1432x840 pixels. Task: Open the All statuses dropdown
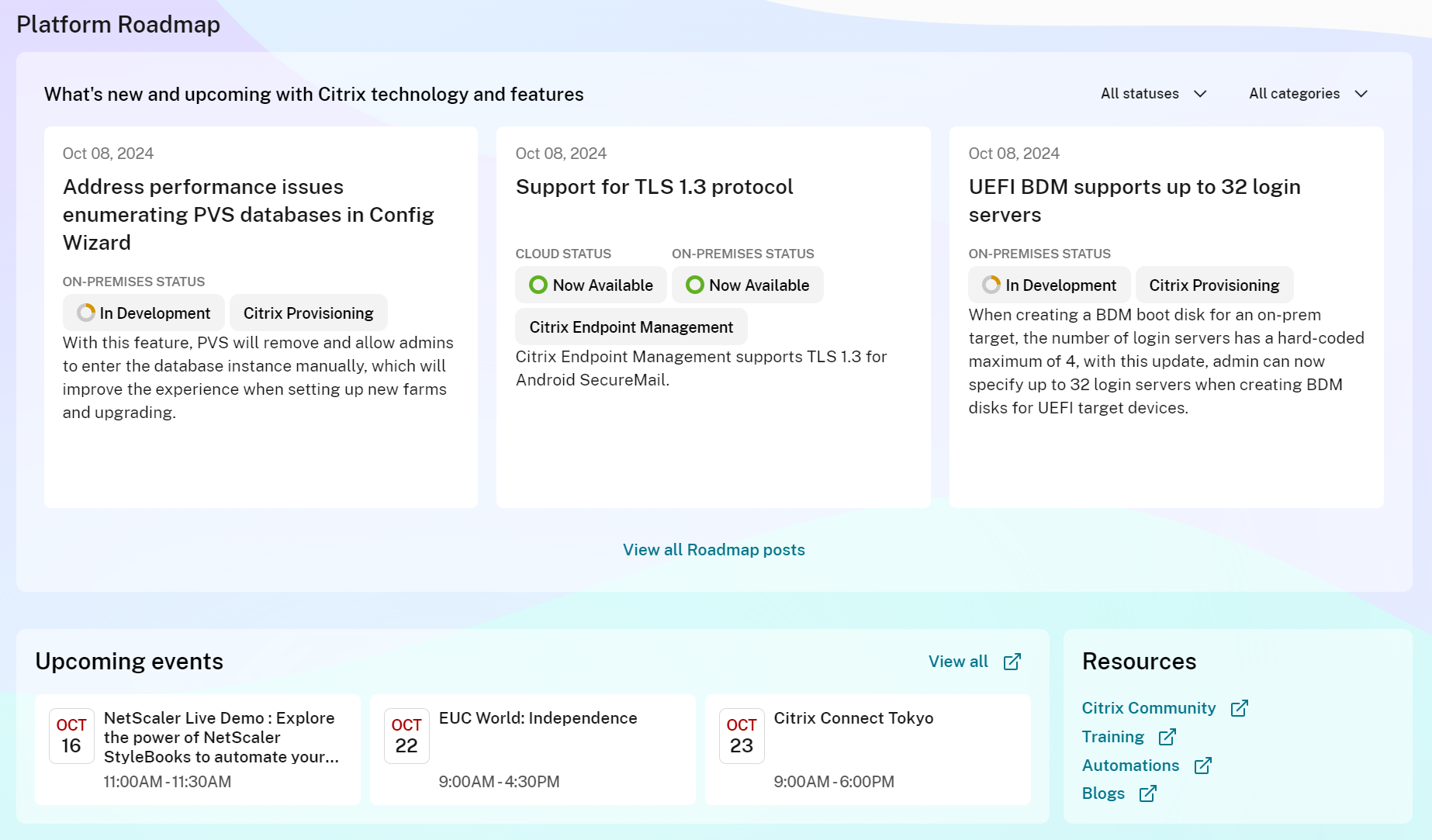(x=1153, y=94)
